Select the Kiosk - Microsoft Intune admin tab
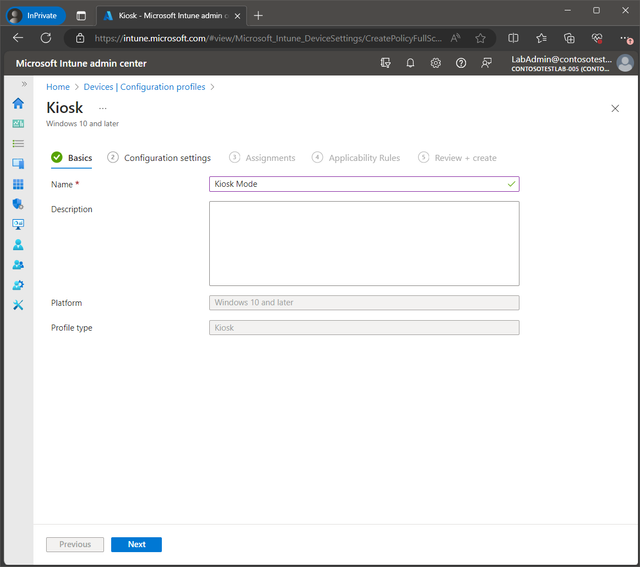Image resolution: width=640 pixels, height=567 pixels. click(x=171, y=16)
